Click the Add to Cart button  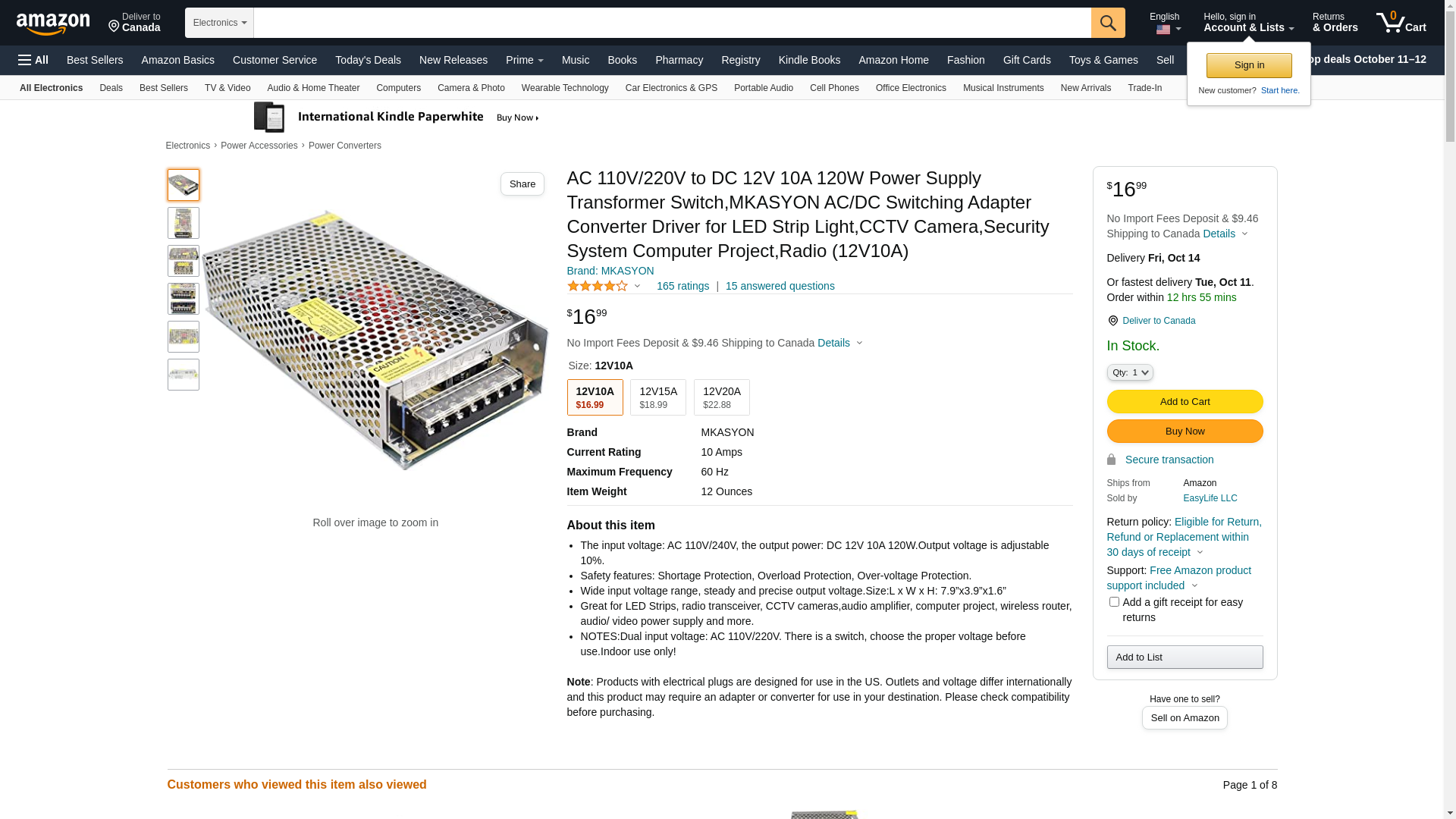click(x=1185, y=402)
